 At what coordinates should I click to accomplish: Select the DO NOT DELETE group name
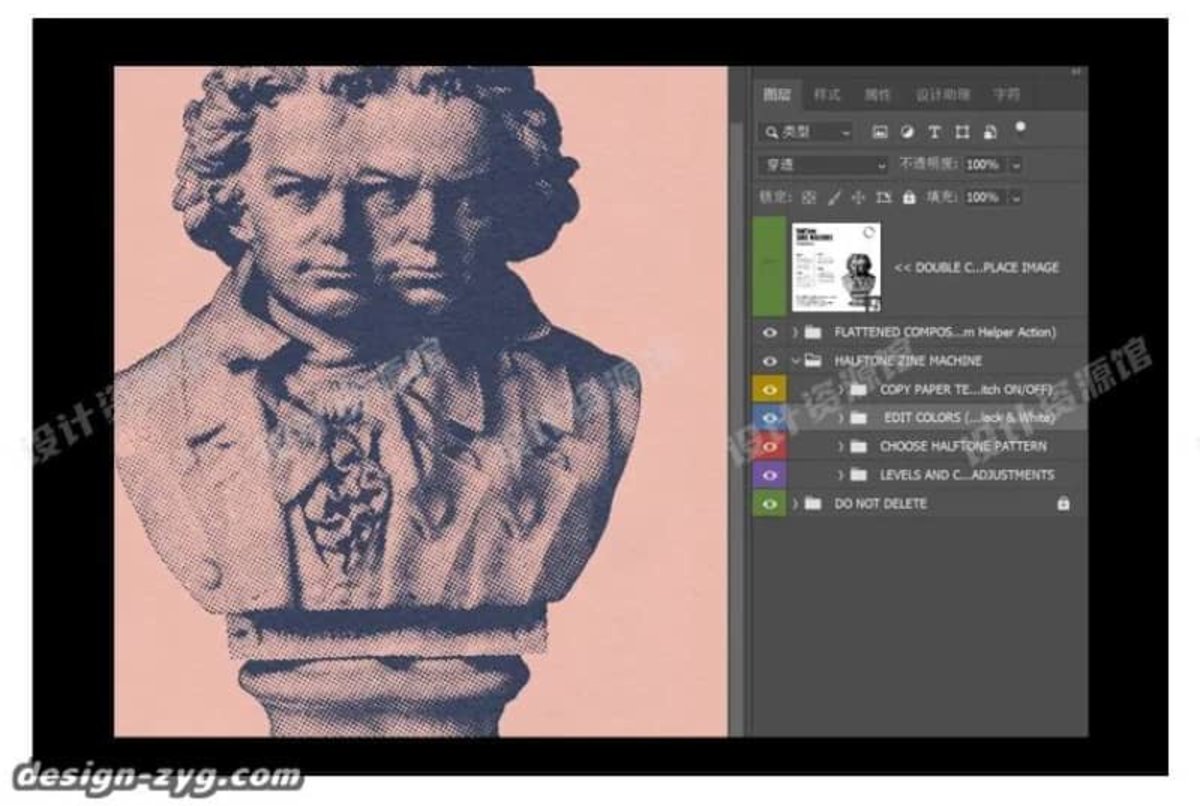880,504
